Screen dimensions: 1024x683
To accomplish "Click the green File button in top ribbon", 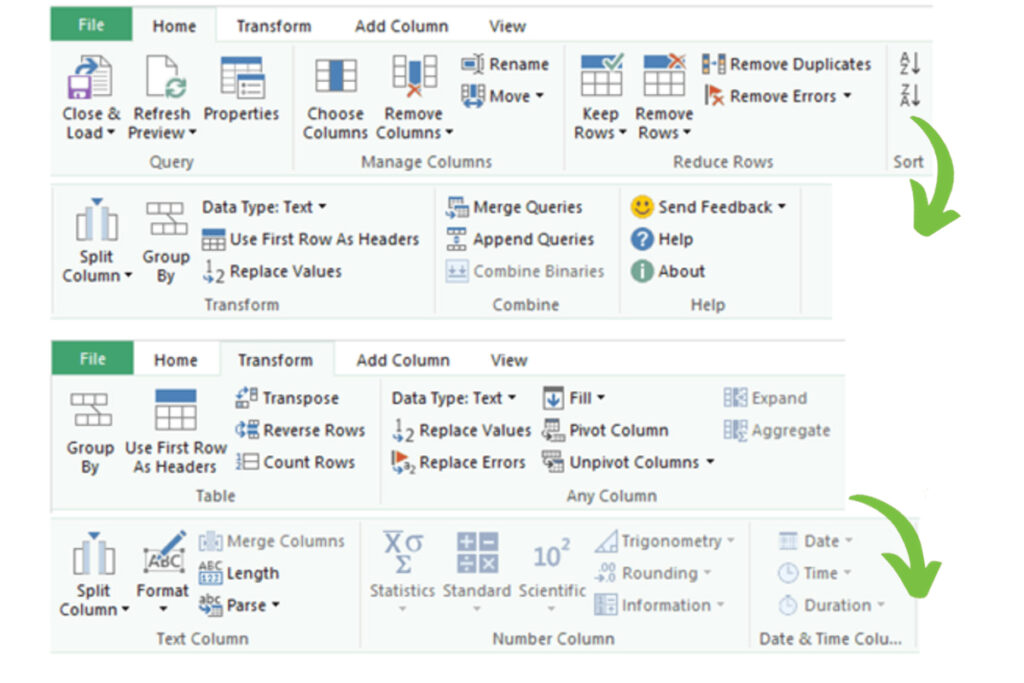I will 91,26.
